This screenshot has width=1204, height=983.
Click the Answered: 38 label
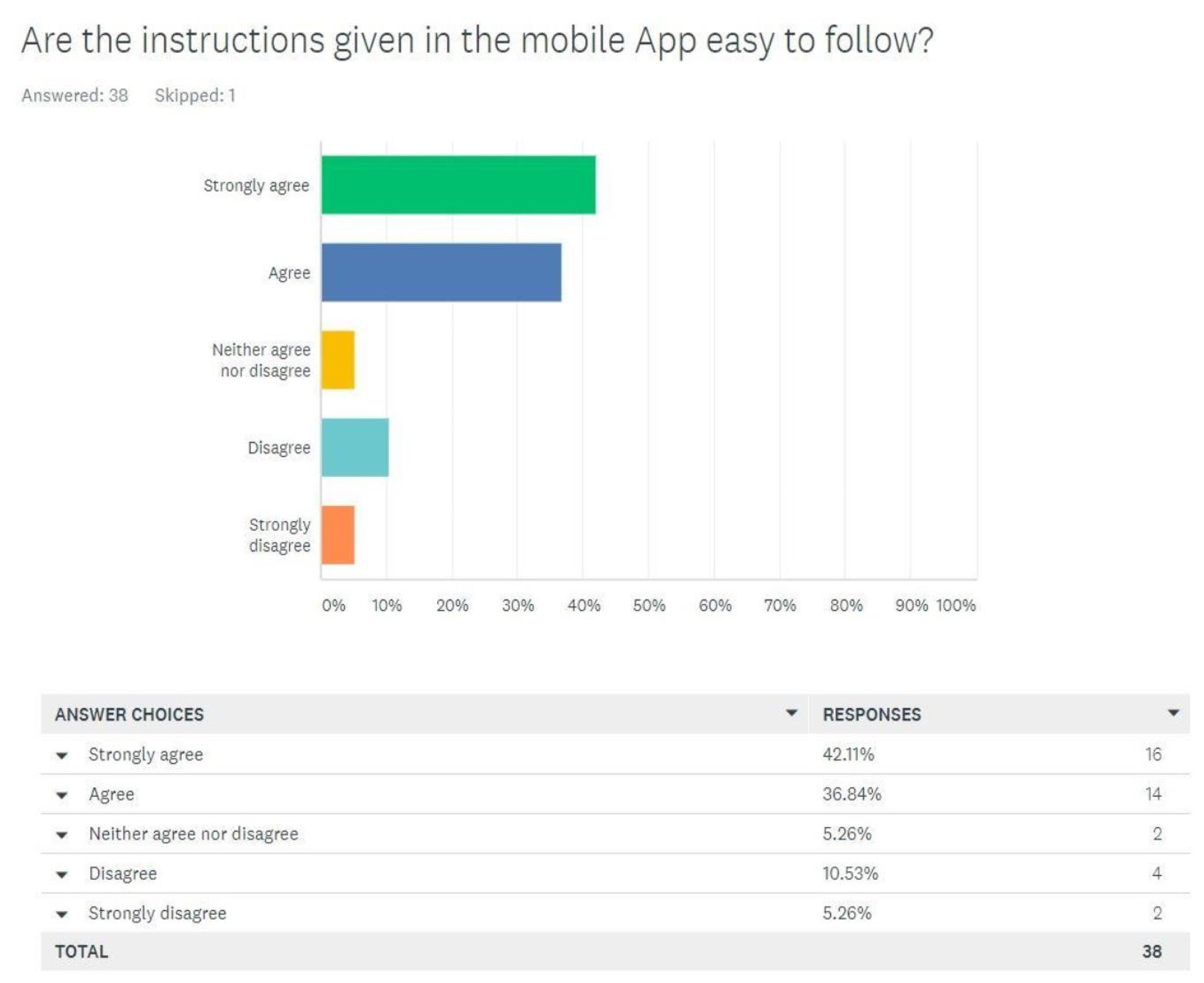pyautogui.click(x=75, y=95)
